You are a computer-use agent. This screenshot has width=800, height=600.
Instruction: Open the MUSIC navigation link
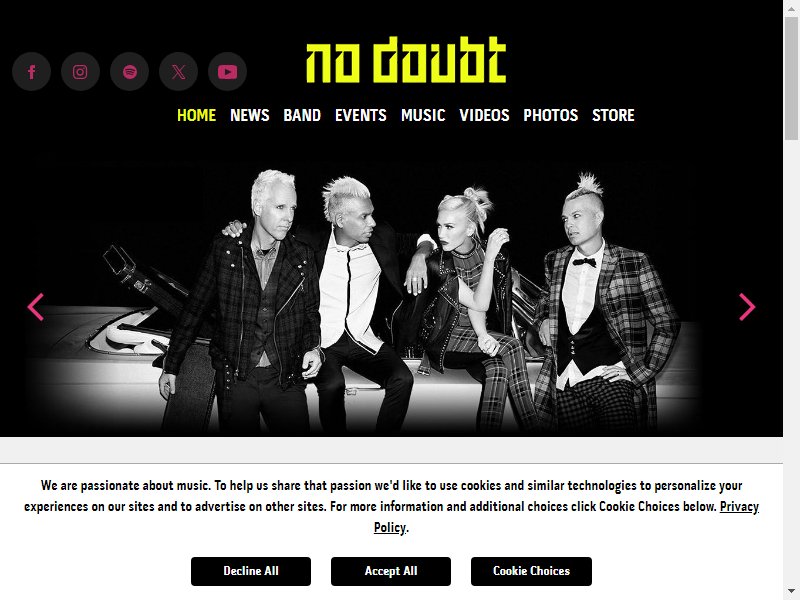[x=423, y=115]
